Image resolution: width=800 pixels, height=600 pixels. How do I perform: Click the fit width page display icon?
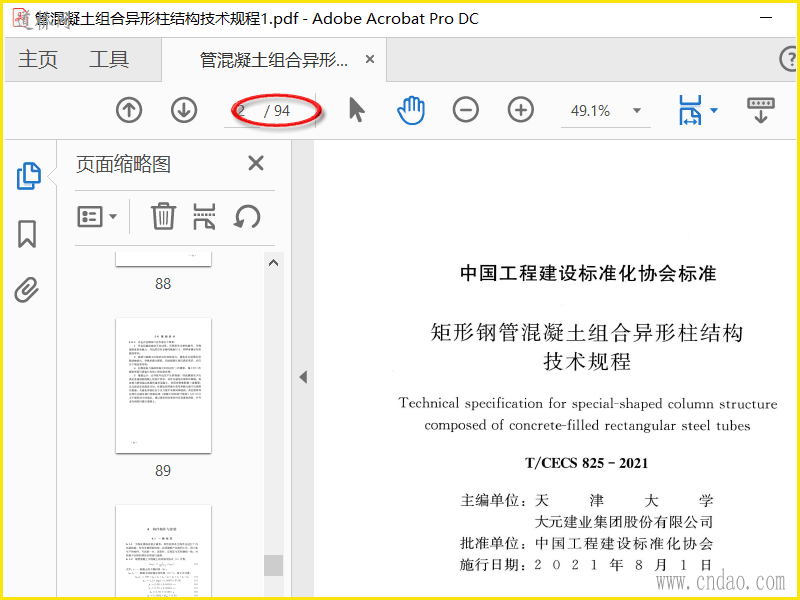tap(690, 110)
